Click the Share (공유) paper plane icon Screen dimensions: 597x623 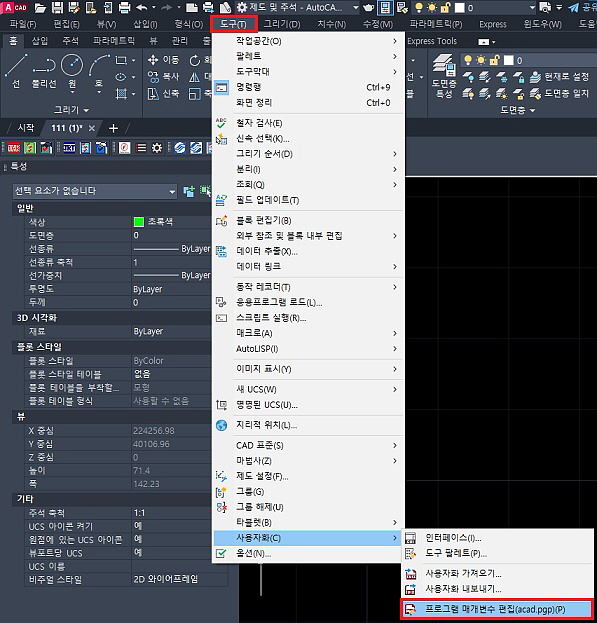(x=573, y=8)
